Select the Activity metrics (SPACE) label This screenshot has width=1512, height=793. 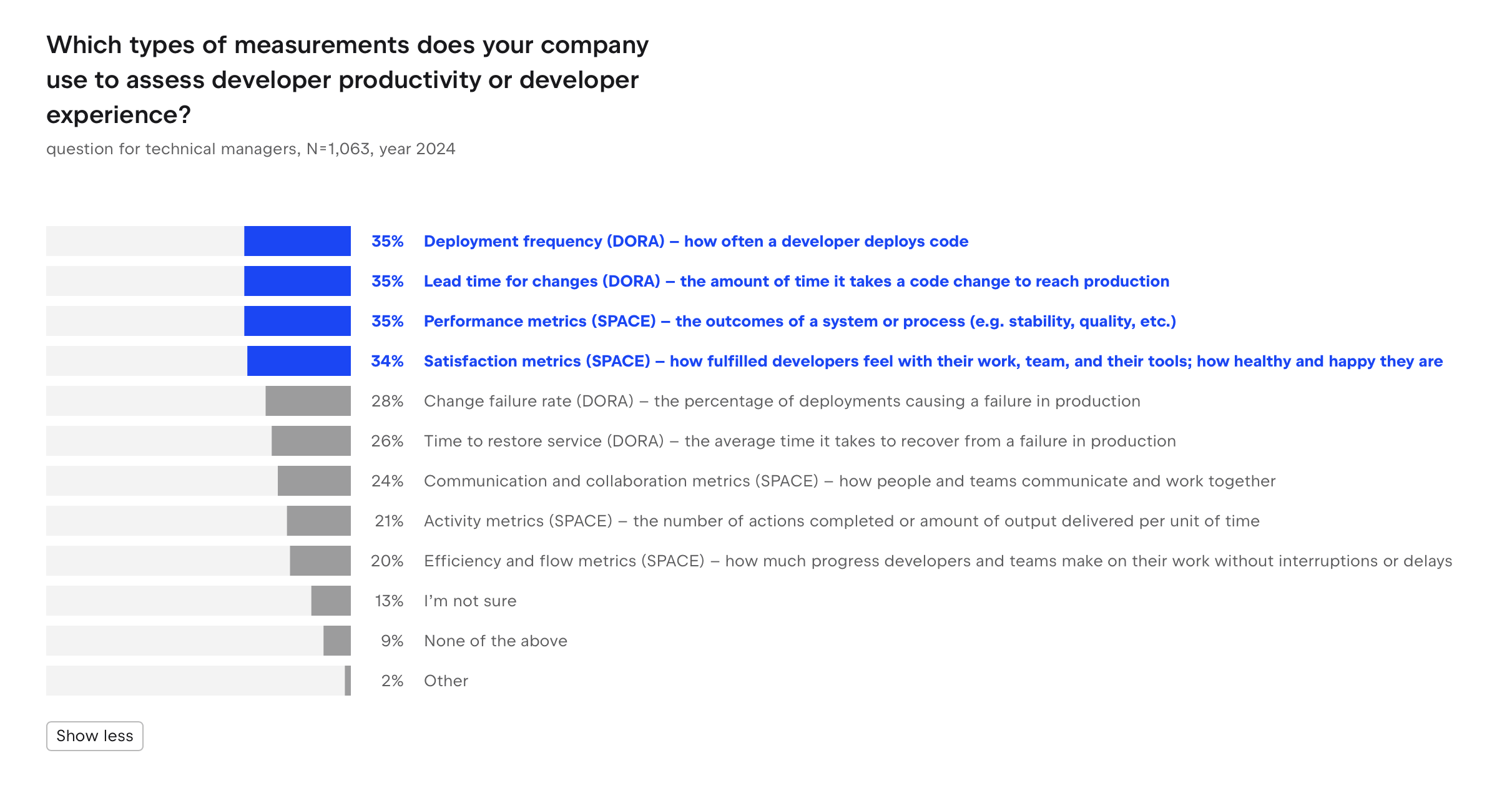tap(842, 521)
